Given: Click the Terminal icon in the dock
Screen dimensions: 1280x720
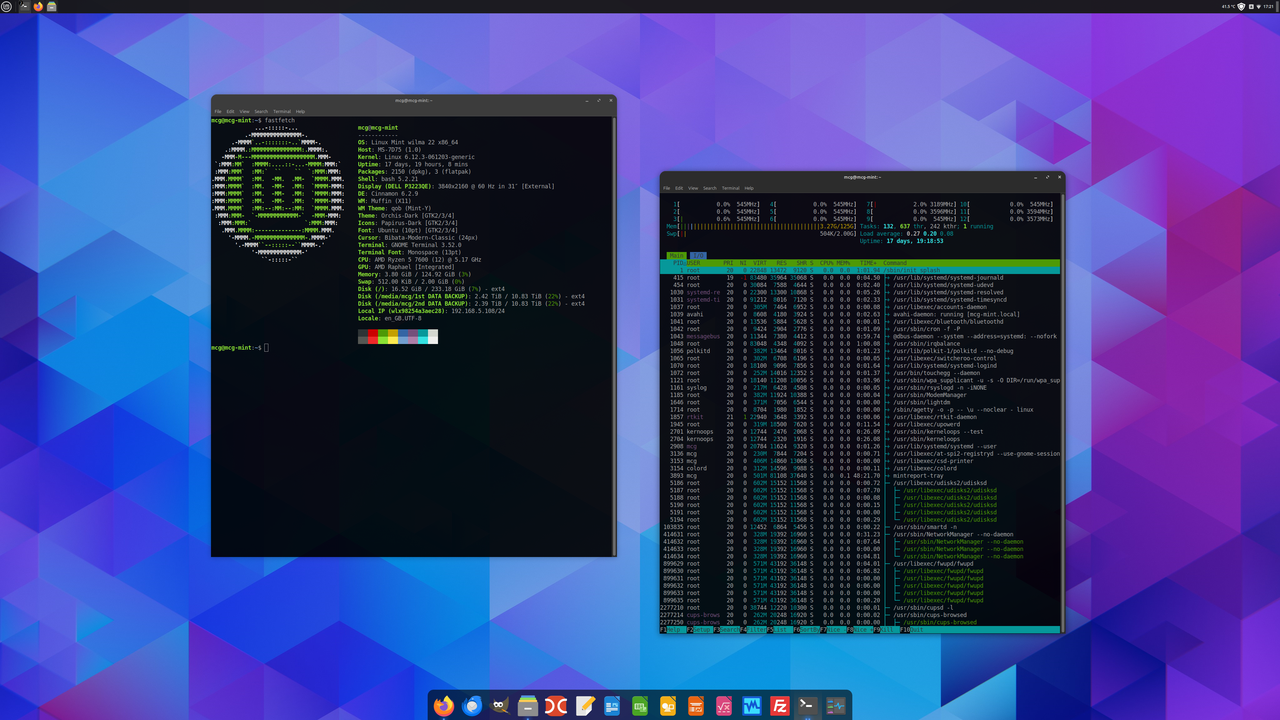Looking at the screenshot, I should click(x=808, y=706).
